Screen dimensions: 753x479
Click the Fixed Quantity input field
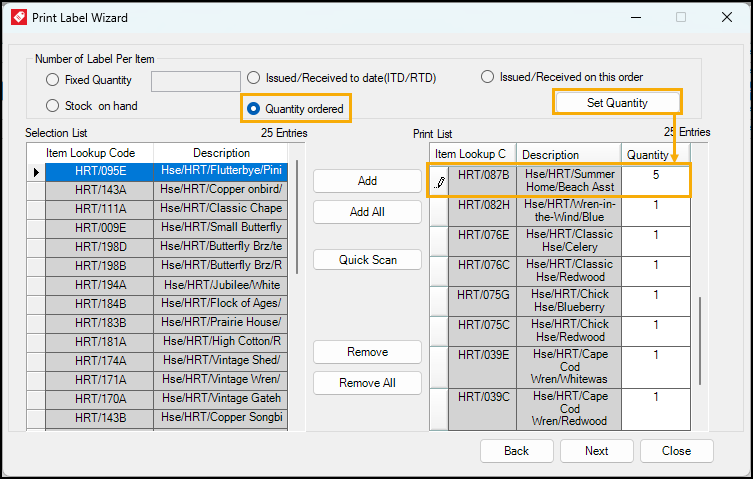click(x=196, y=81)
